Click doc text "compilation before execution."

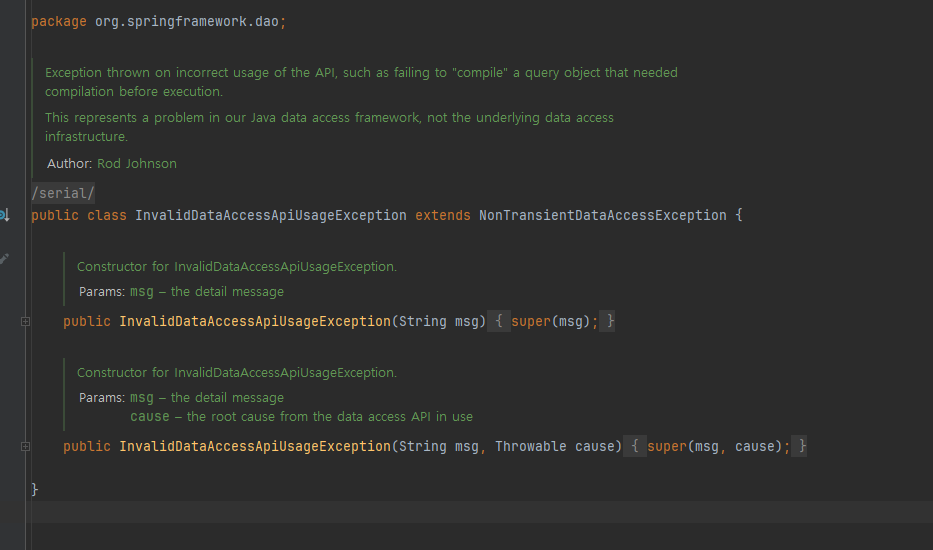coord(134,92)
